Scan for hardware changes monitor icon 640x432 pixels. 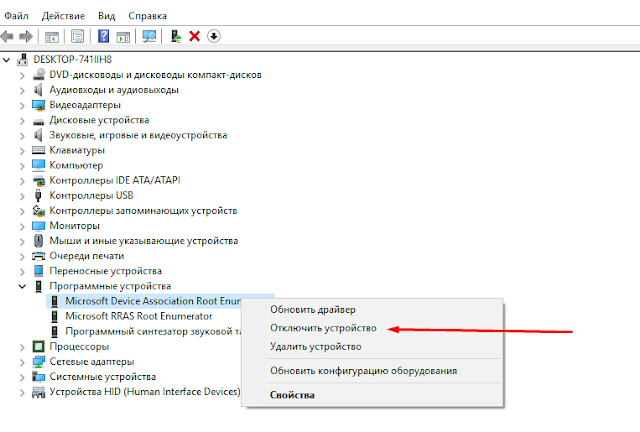point(149,36)
